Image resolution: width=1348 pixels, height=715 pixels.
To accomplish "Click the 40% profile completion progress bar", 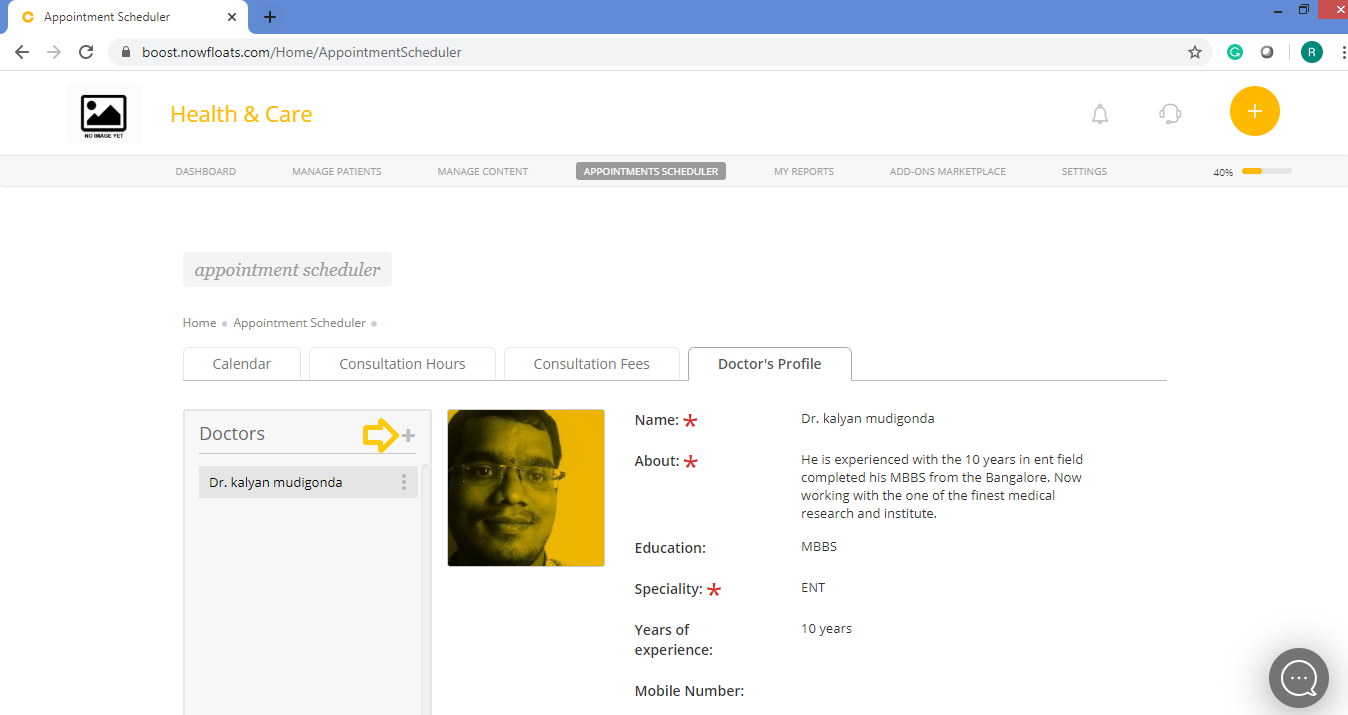I will click(1267, 172).
